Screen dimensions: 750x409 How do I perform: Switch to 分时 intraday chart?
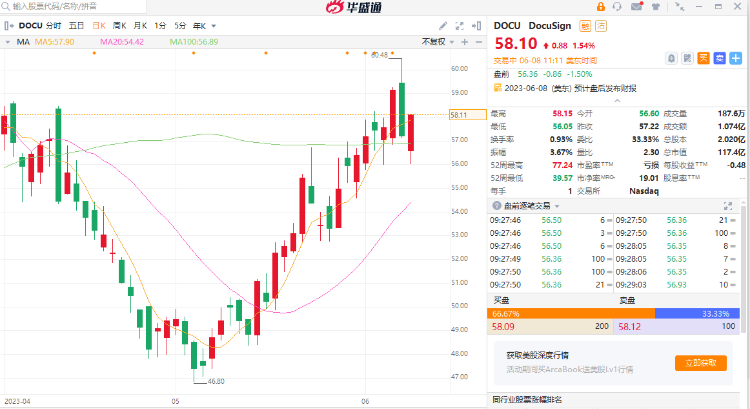pos(54,26)
